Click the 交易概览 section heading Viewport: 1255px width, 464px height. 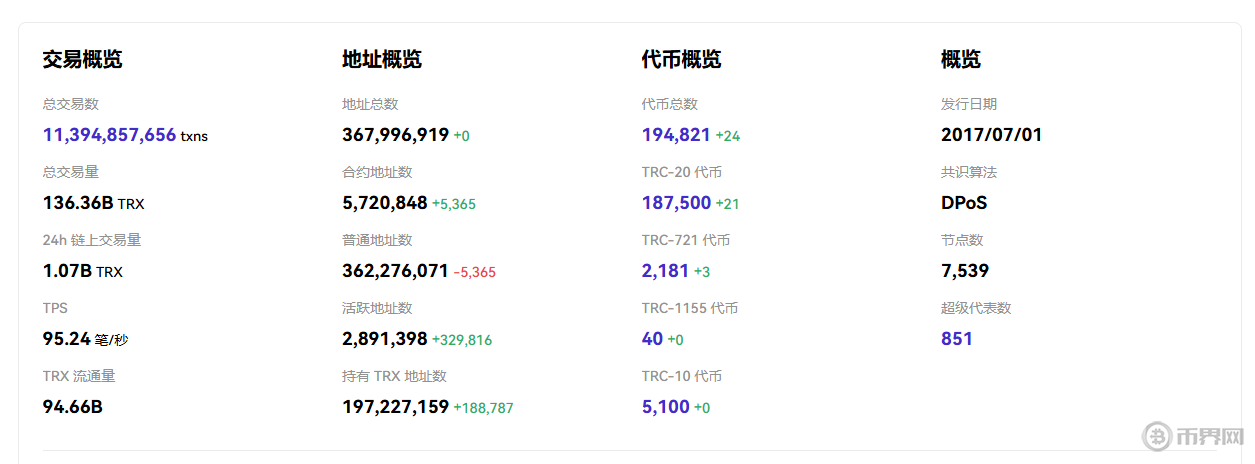point(82,60)
